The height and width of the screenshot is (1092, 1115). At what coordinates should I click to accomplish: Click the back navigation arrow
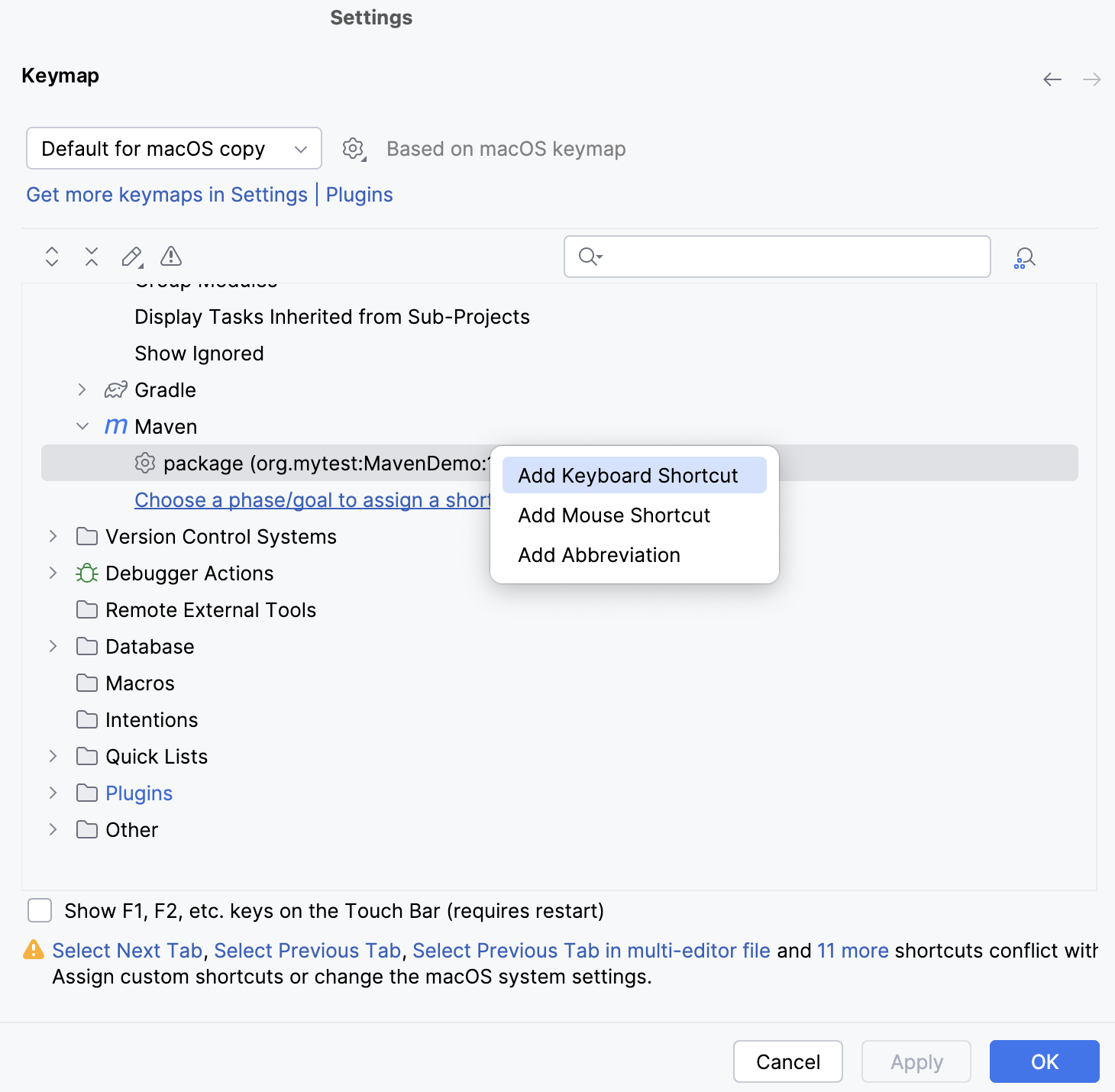1052,79
